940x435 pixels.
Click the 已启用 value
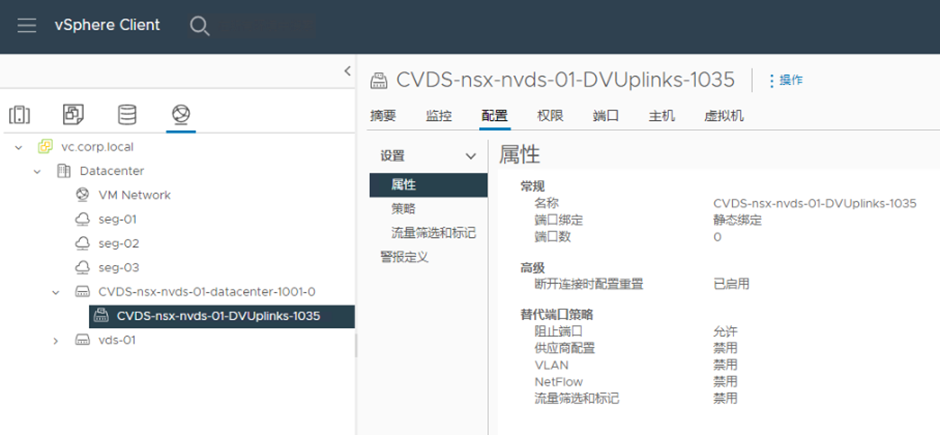tap(731, 284)
